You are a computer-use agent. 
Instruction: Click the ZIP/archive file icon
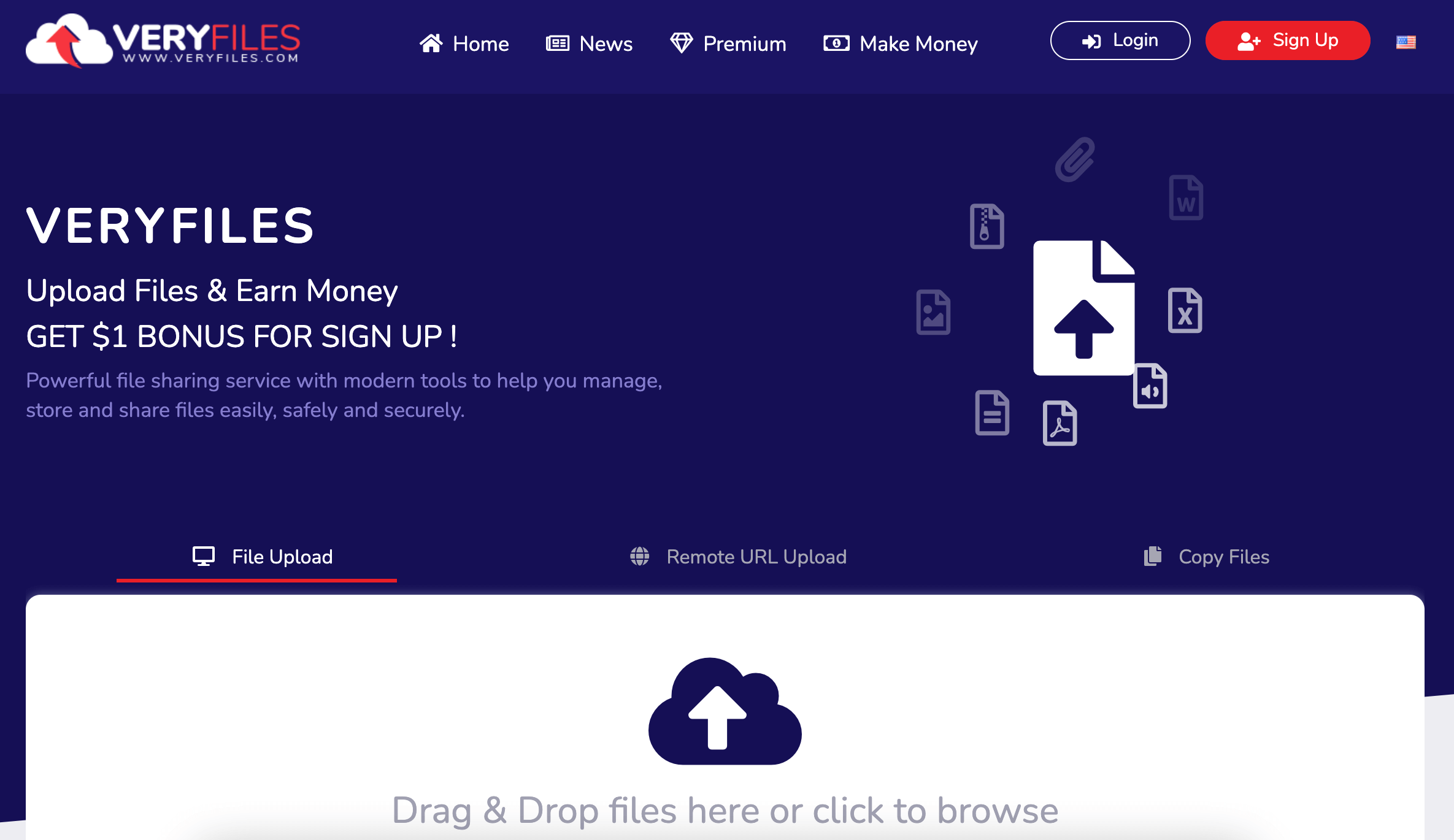click(988, 225)
